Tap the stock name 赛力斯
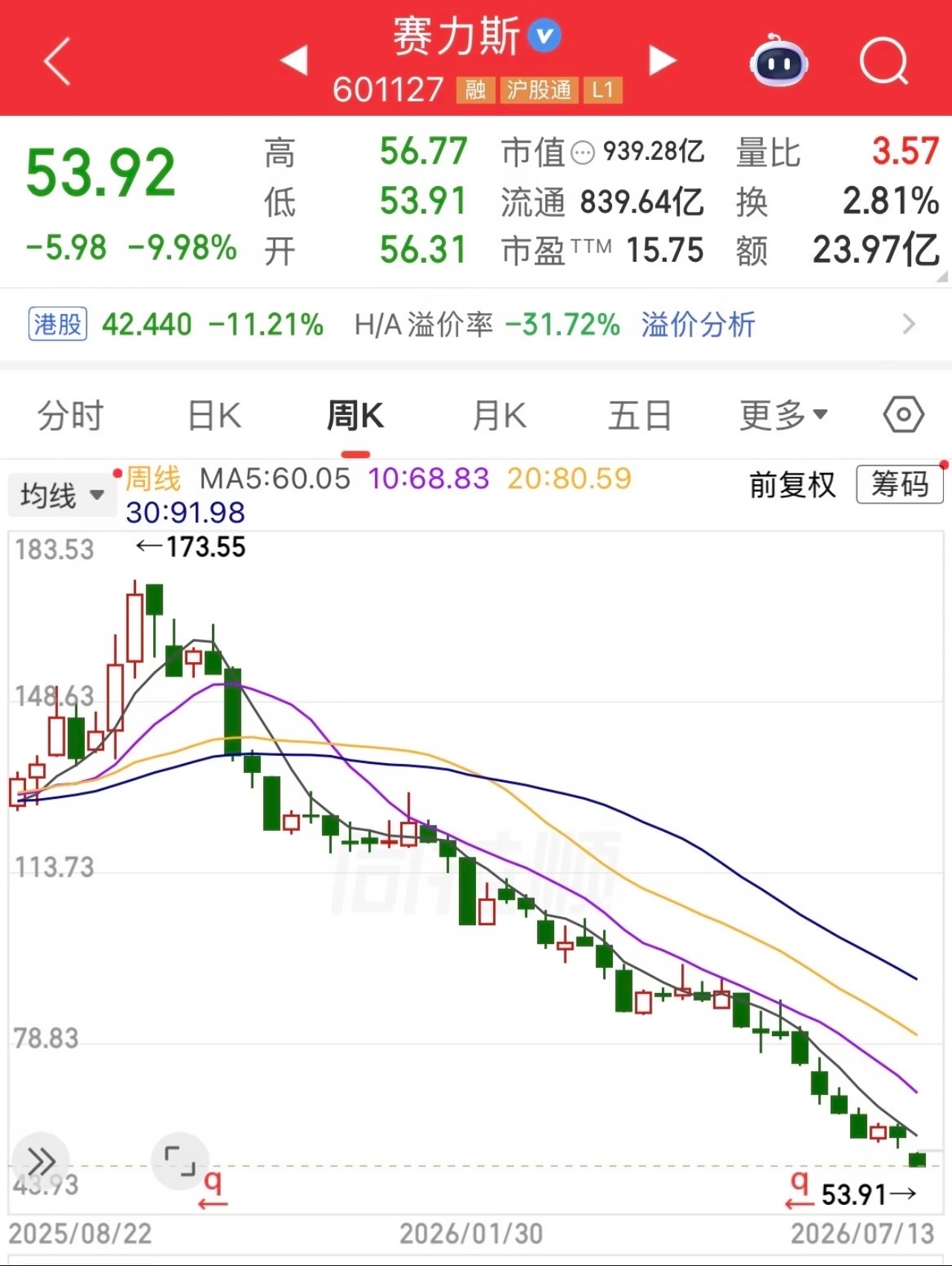This screenshot has width=952, height=1266. [x=456, y=36]
